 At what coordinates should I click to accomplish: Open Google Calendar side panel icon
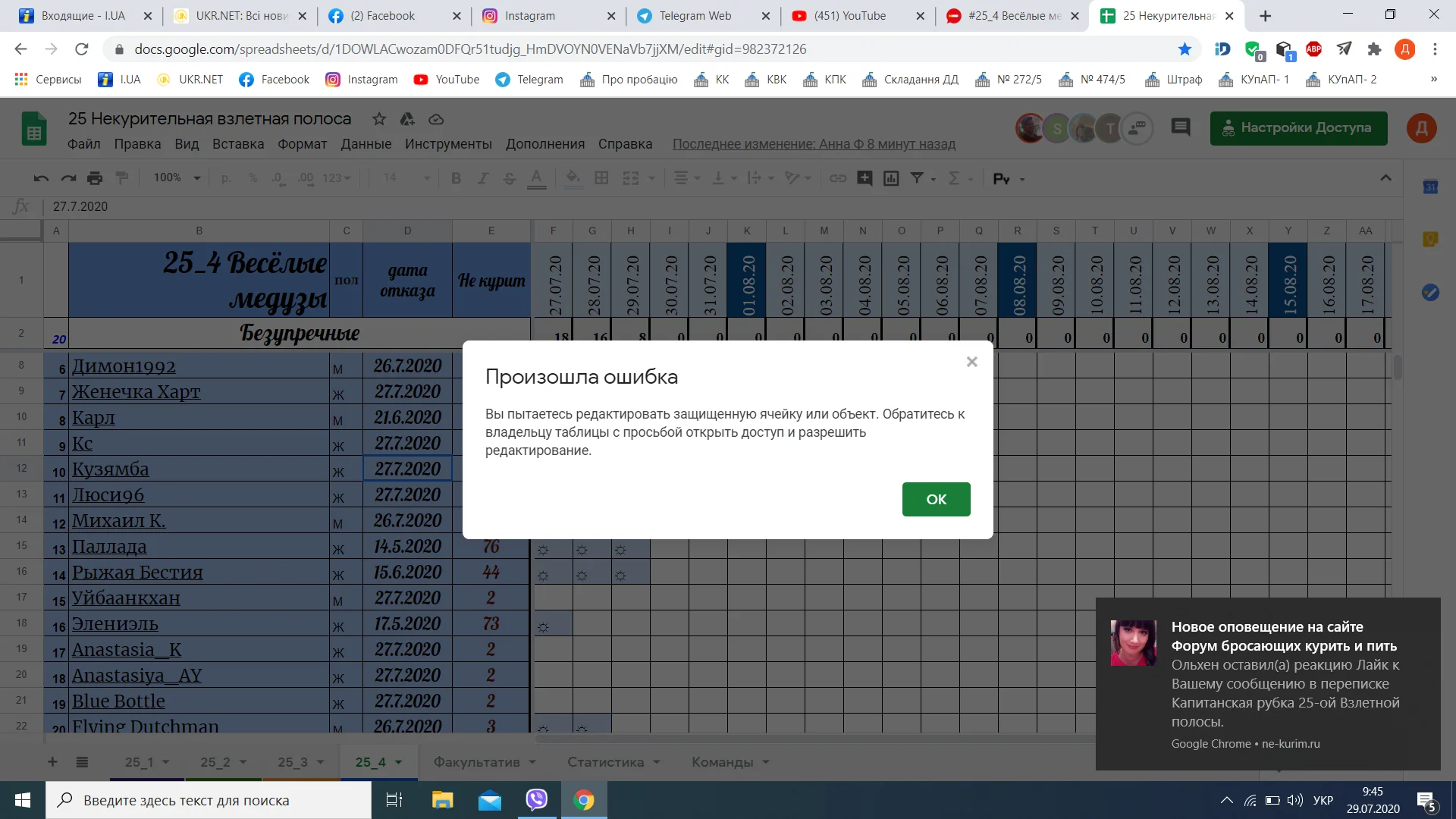click(x=1430, y=187)
